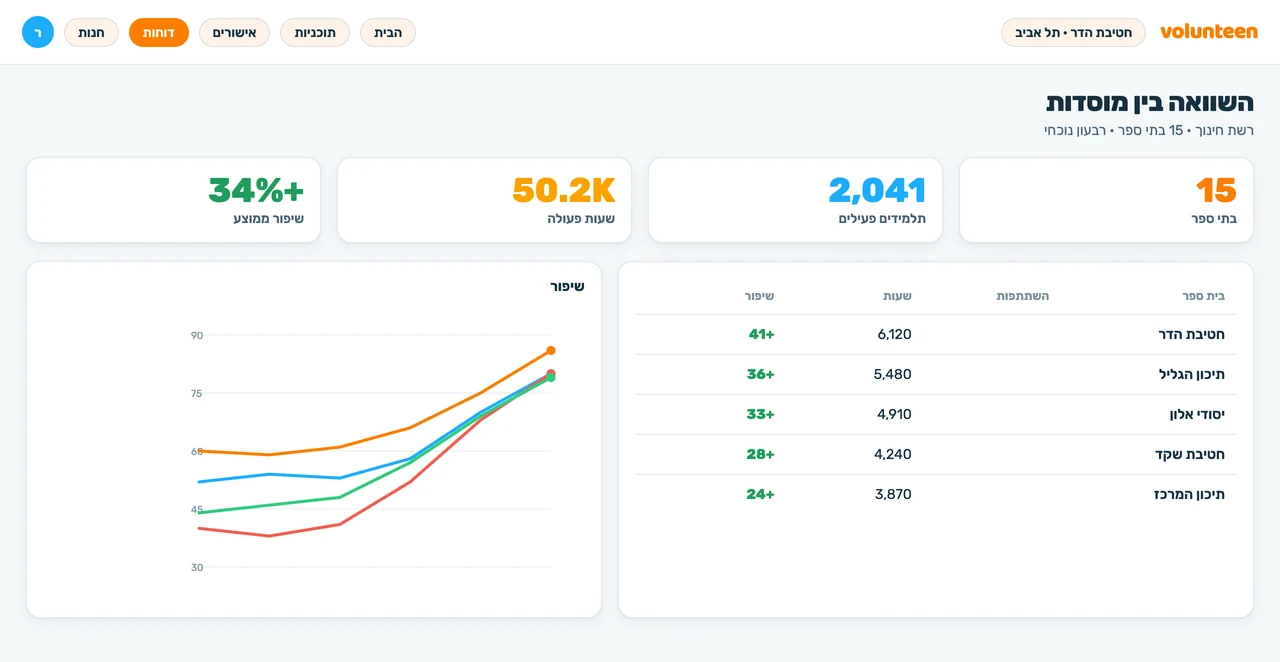Select the תיכון המרכז table row

coord(936,494)
